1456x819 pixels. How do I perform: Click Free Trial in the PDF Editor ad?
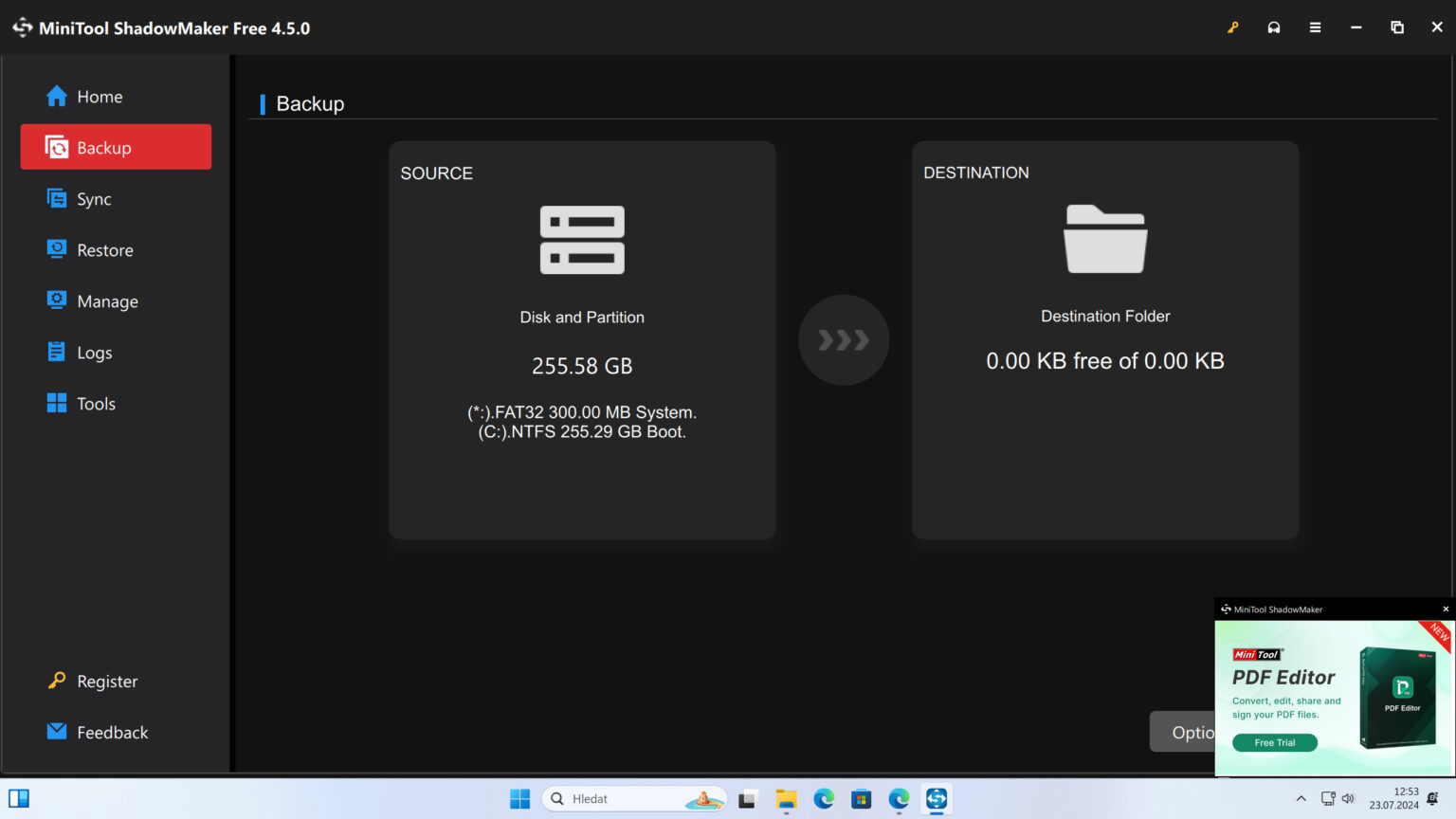(x=1274, y=742)
